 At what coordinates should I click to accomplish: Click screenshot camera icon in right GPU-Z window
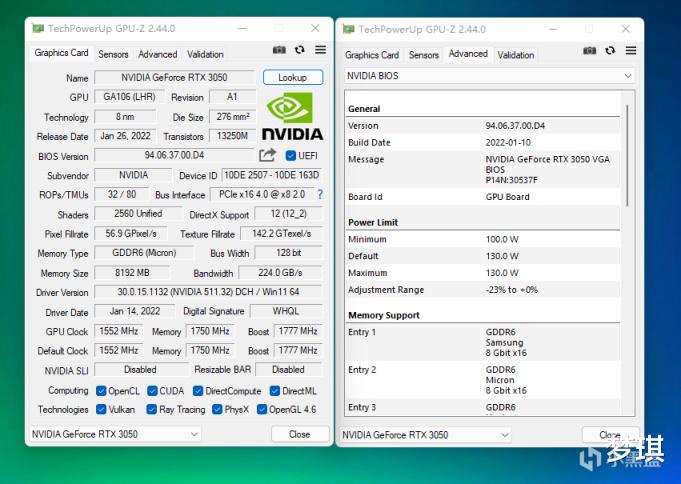[589, 51]
